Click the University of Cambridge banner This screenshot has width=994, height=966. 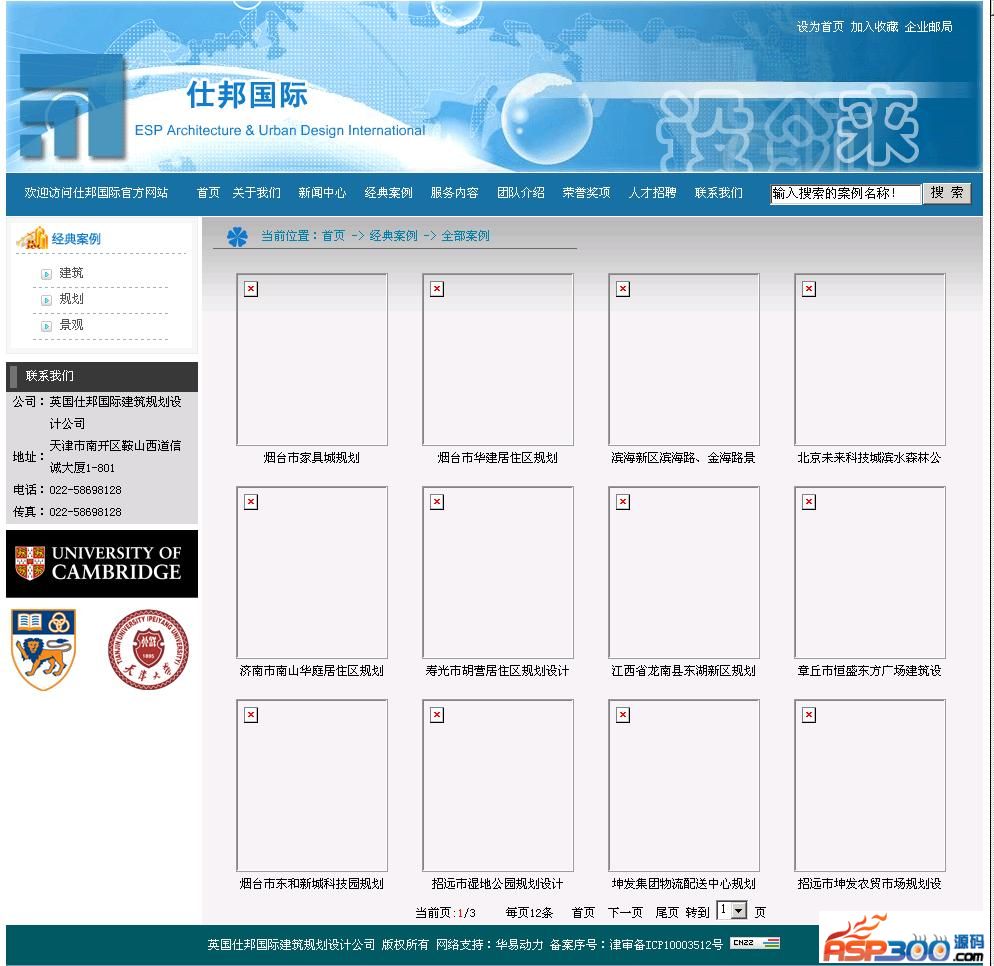tap(102, 563)
